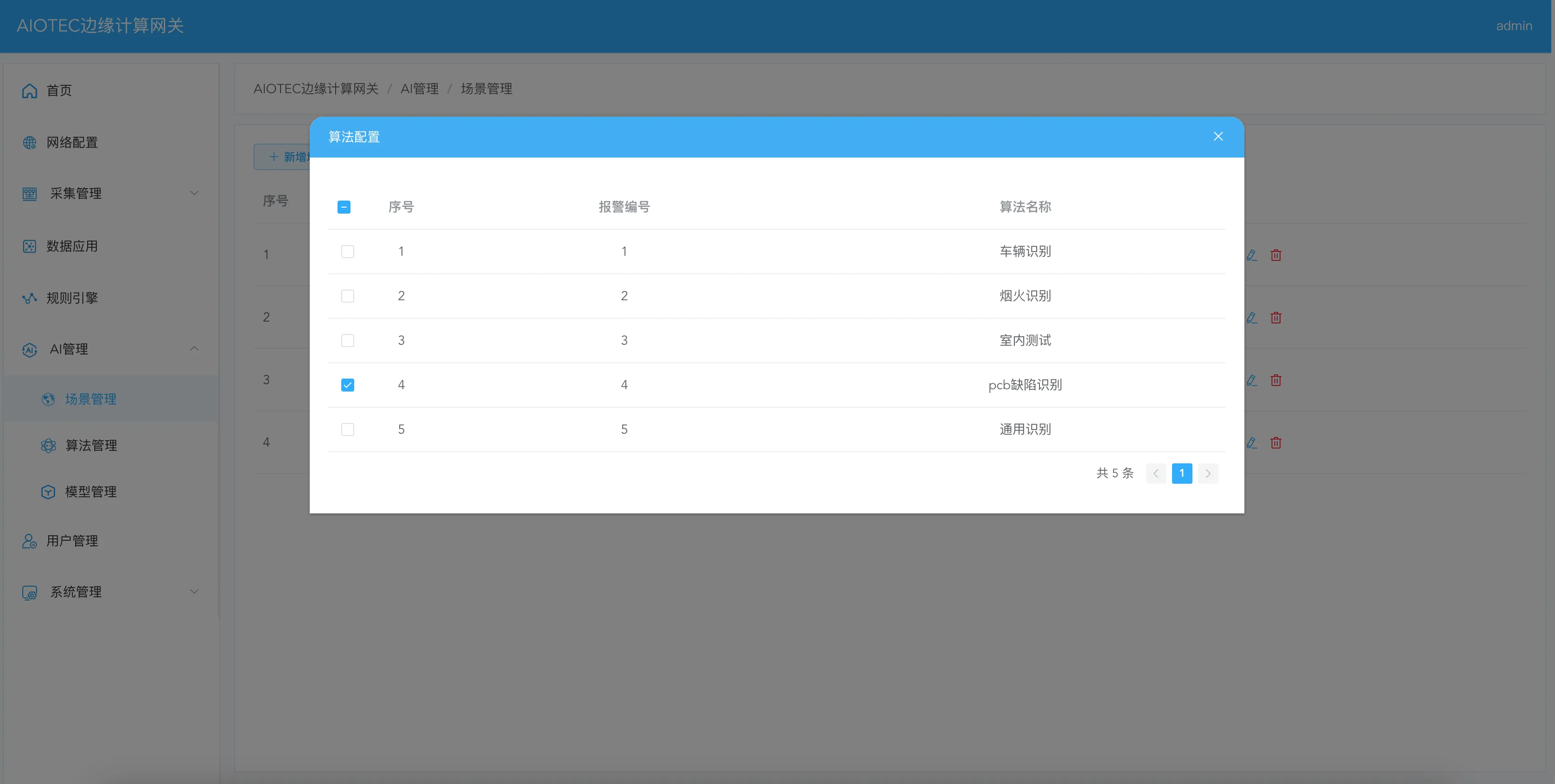Image resolution: width=1555 pixels, height=784 pixels.
Task: Click the AI管理 breadcrumb link
Action: point(420,89)
